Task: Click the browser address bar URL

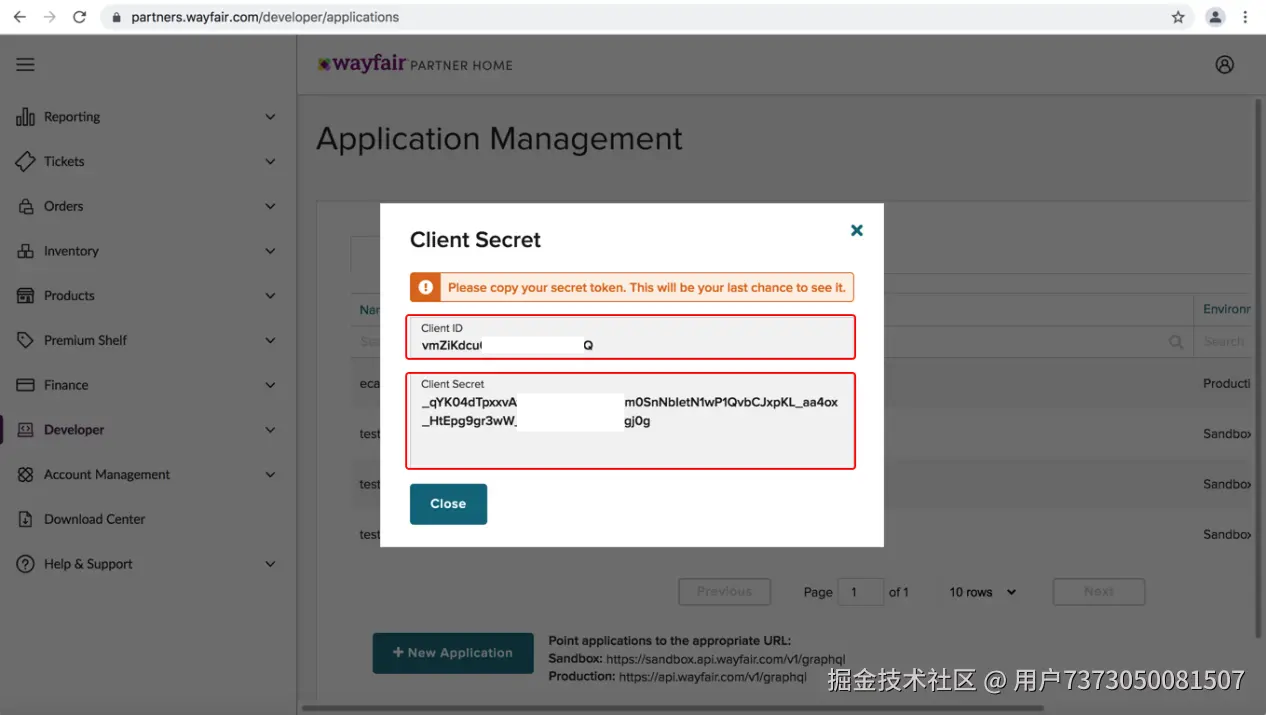Action: pyautogui.click(x=265, y=17)
